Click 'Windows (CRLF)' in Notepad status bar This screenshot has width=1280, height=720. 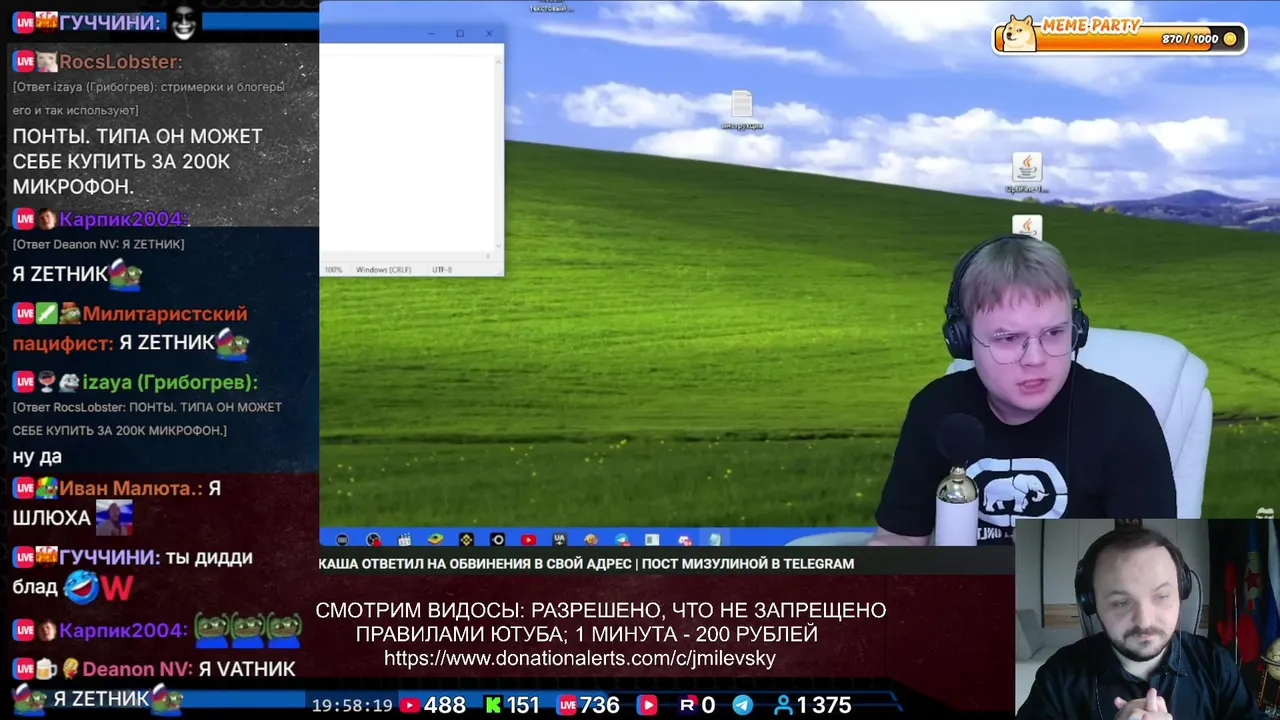coord(383,270)
